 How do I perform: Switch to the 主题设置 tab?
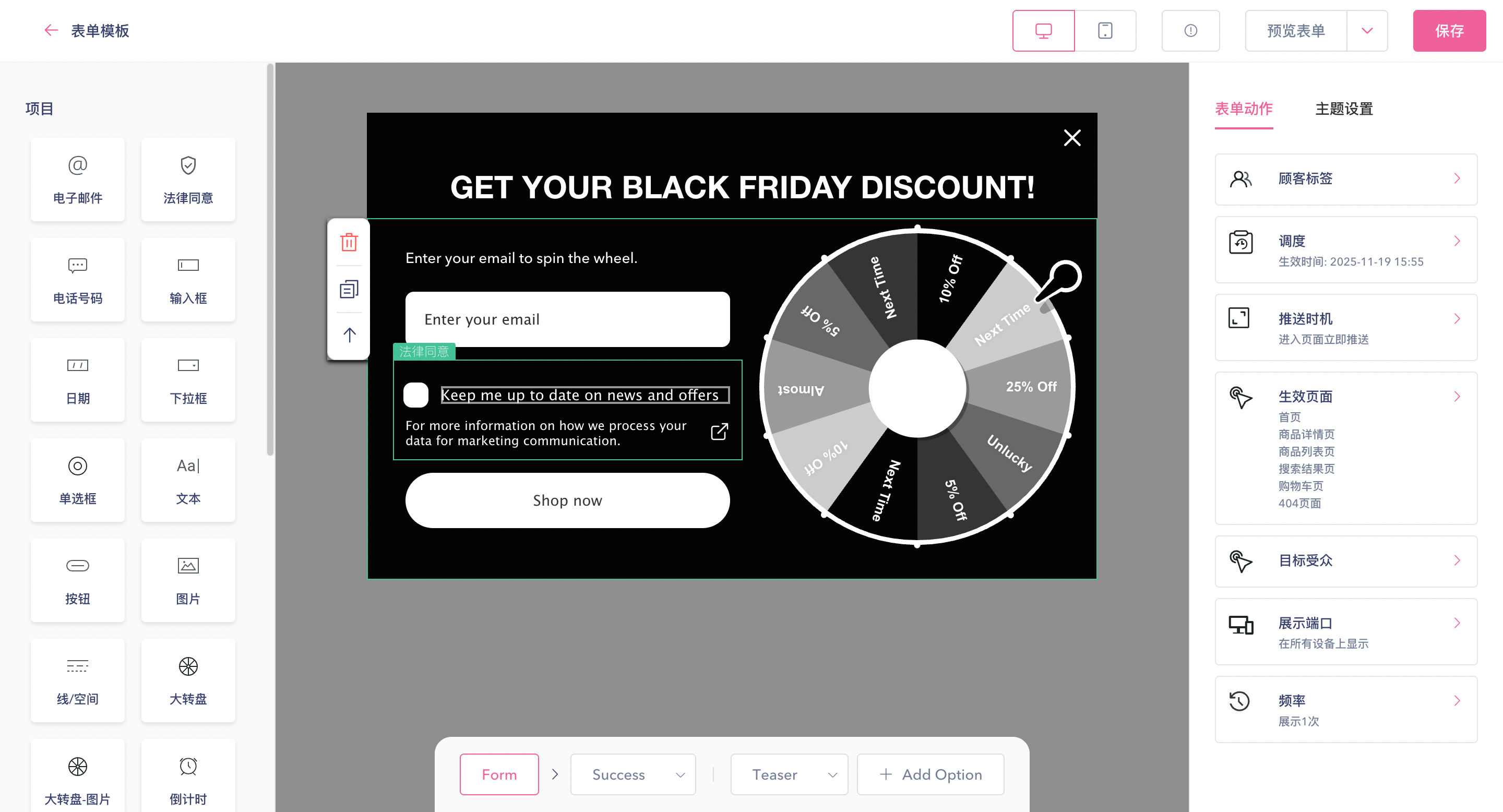point(1344,109)
